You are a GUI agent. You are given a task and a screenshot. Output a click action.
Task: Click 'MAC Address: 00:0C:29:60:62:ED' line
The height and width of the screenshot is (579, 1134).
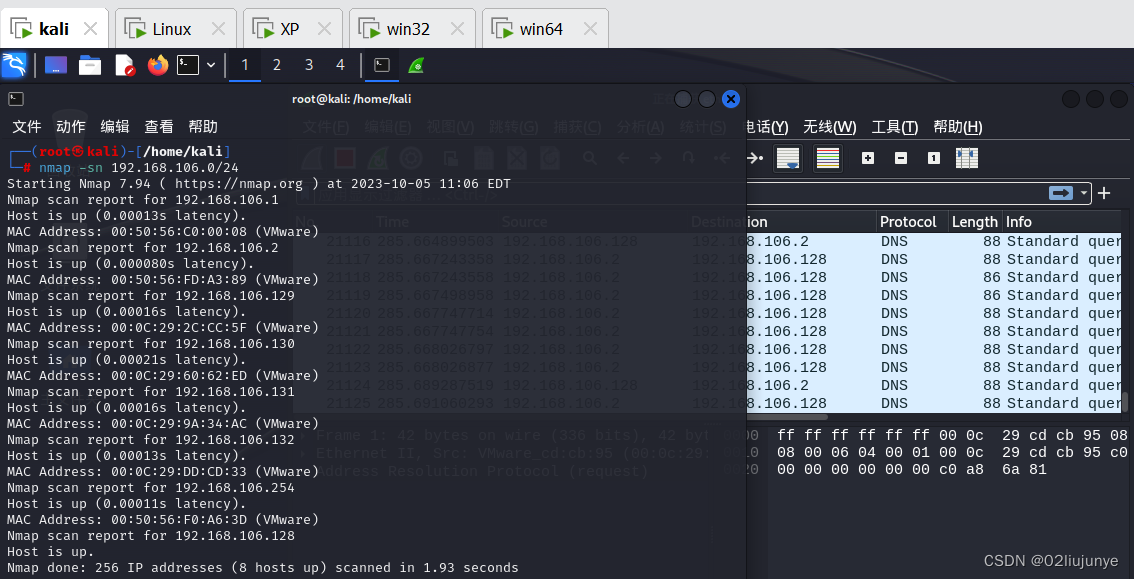tap(163, 375)
